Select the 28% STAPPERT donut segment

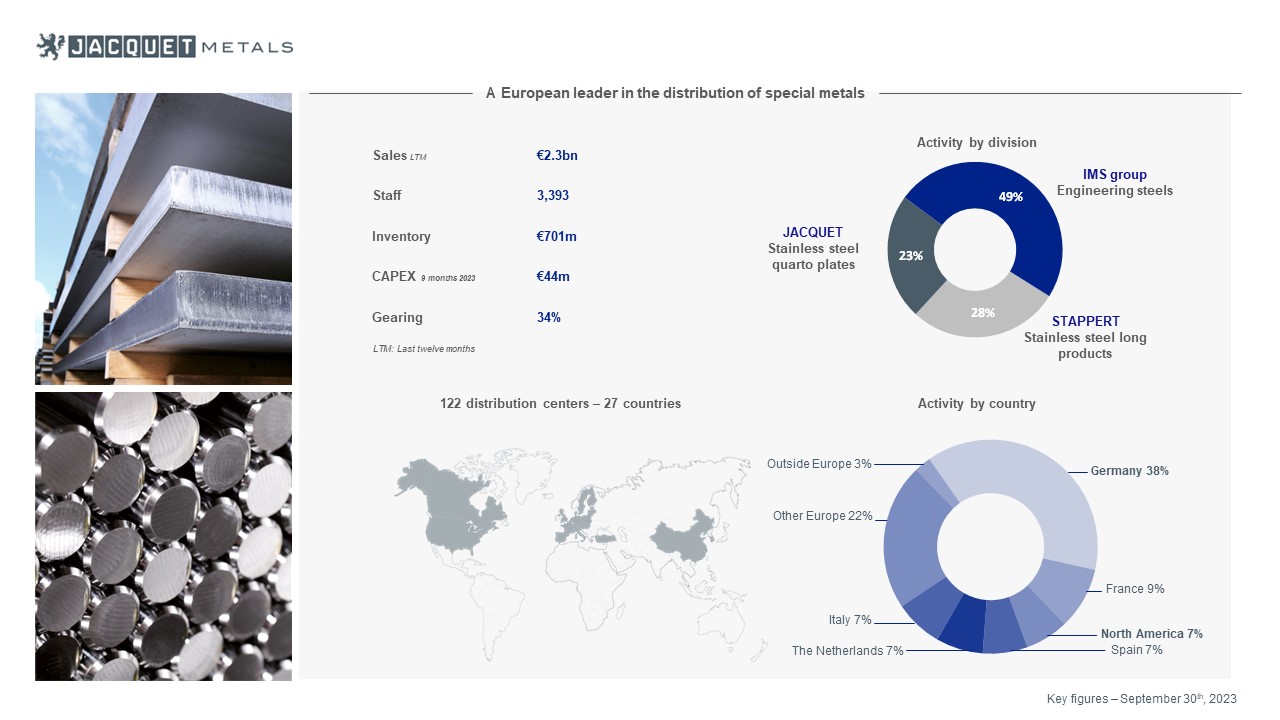[984, 311]
